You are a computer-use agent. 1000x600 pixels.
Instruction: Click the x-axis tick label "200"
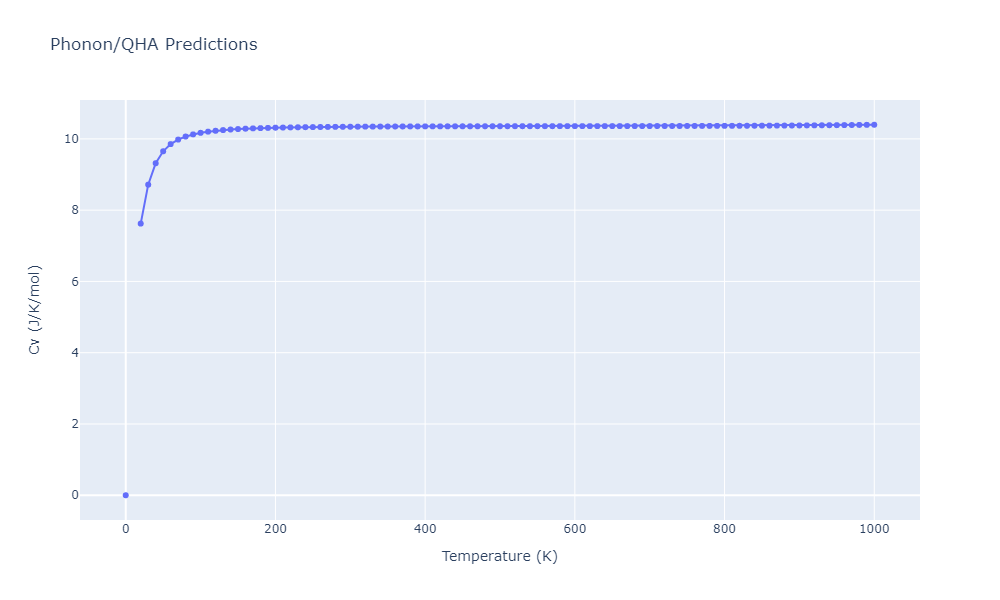[275, 530]
